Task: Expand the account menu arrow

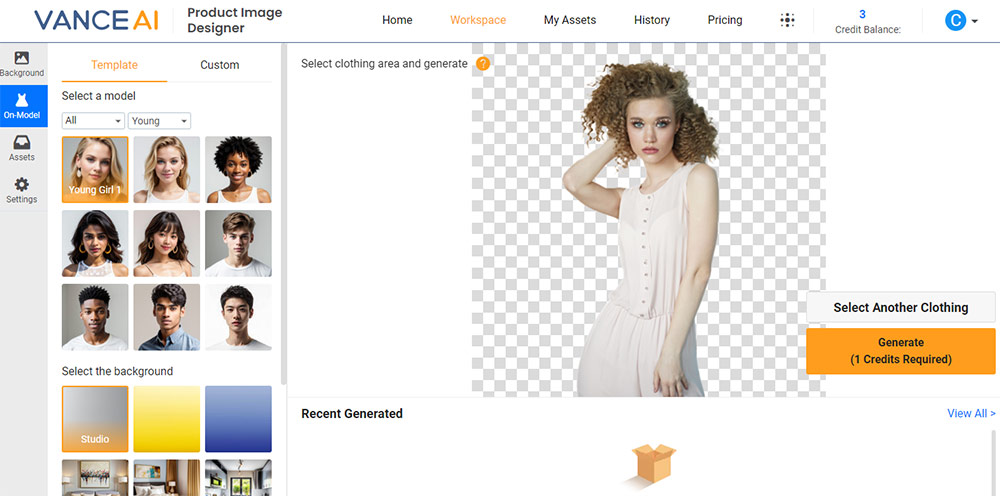Action: pyautogui.click(x=974, y=22)
